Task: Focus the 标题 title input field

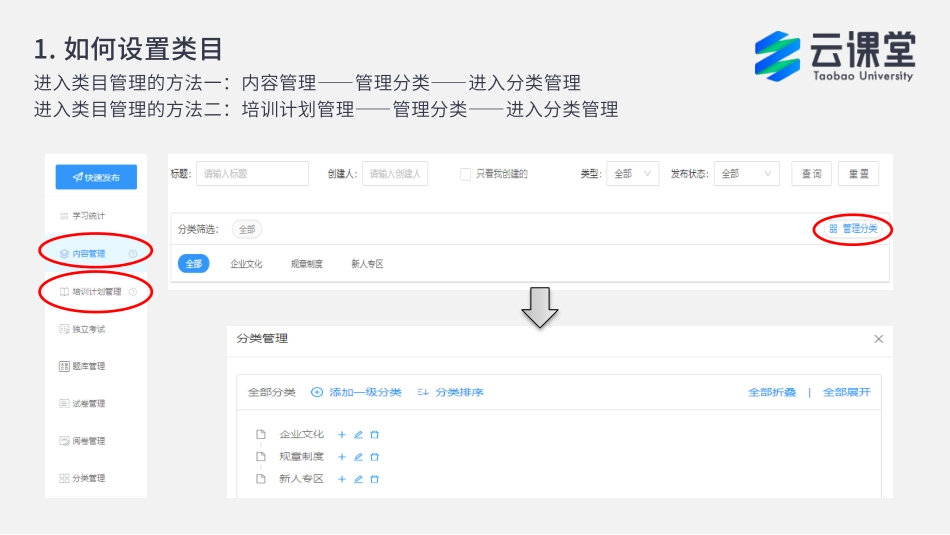Action: (x=252, y=174)
